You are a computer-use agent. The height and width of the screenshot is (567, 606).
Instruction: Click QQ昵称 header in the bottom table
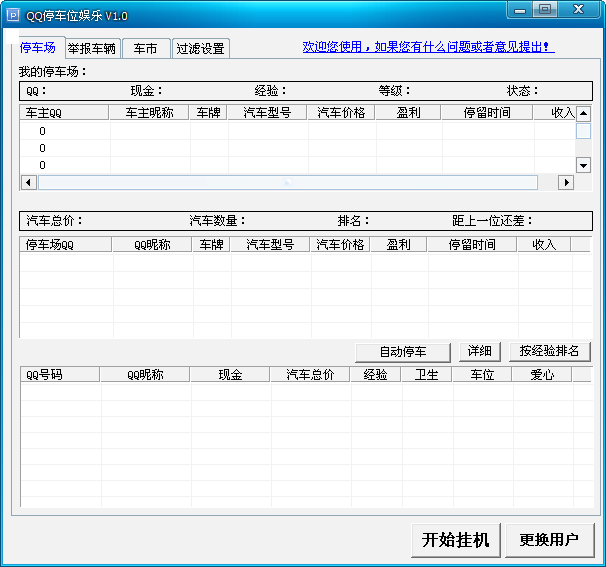[x=145, y=374]
